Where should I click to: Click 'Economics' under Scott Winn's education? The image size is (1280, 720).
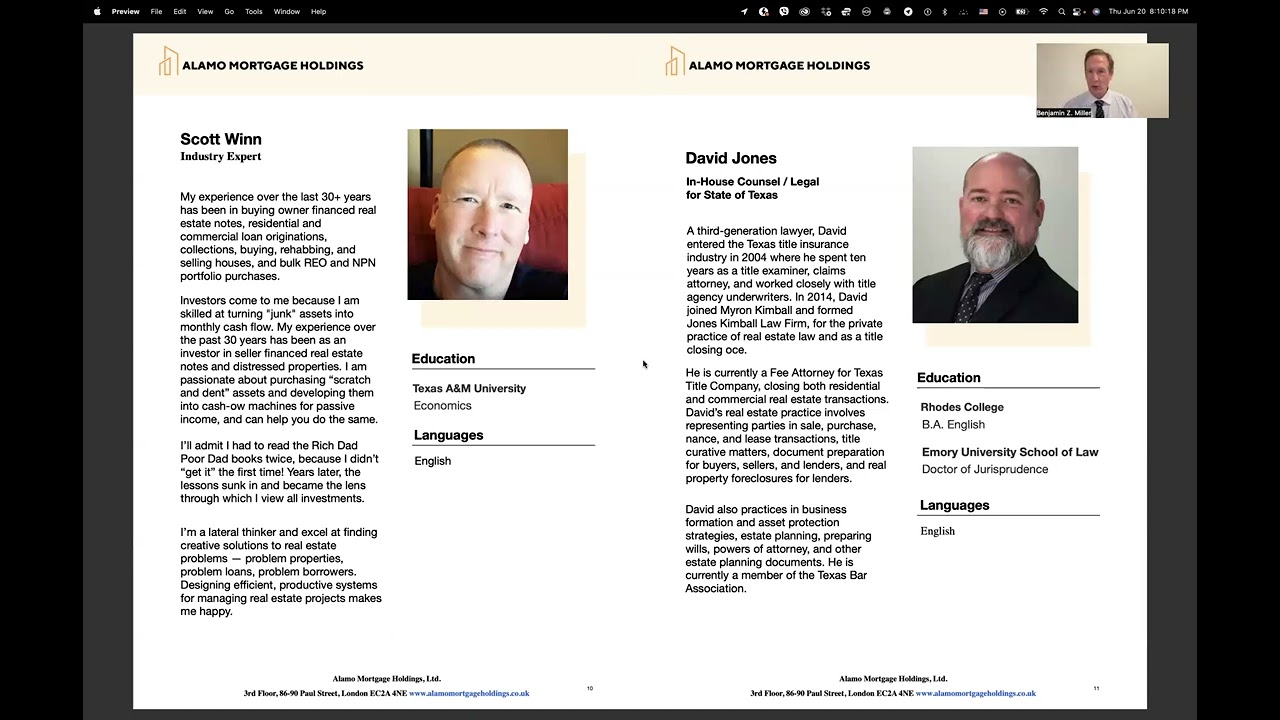click(442, 405)
